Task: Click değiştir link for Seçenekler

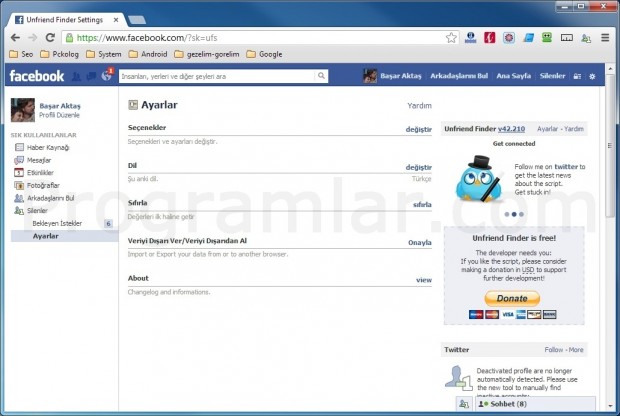Action: click(x=418, y=129)
